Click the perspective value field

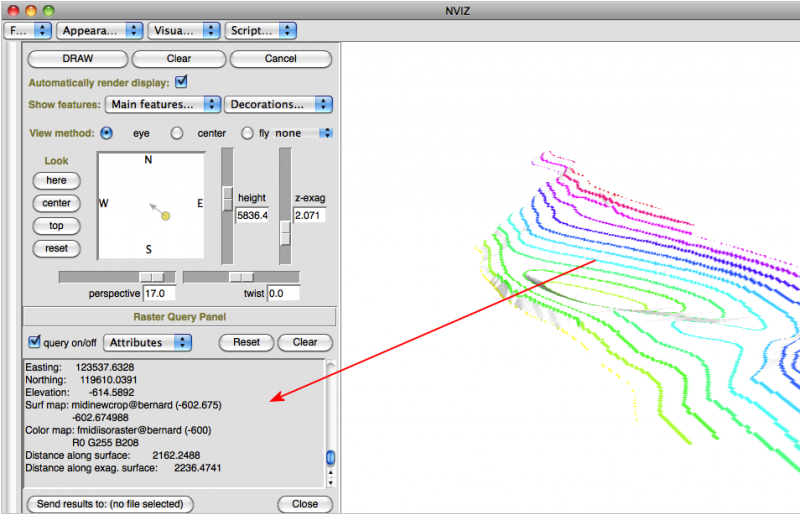pos(160,294)
